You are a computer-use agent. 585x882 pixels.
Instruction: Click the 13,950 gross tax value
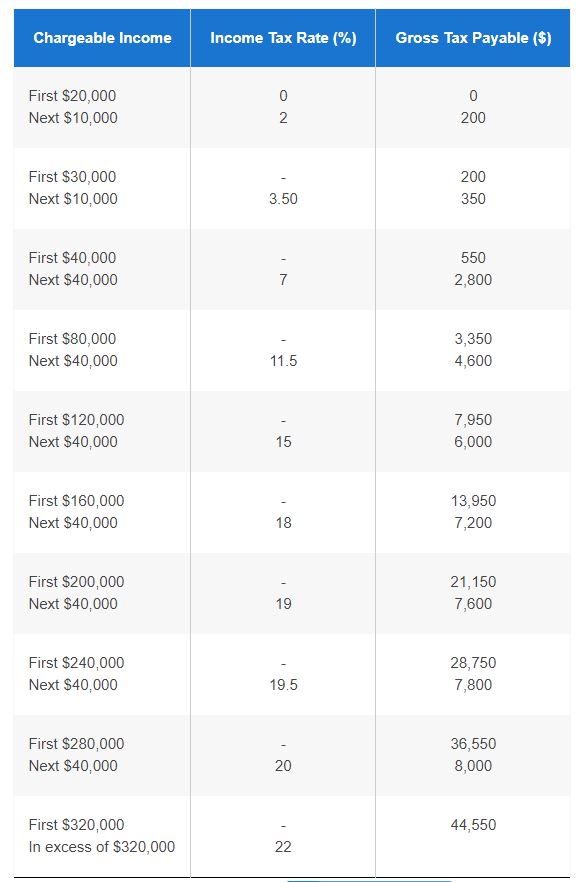pyautogui.click(x=473, y=501)
